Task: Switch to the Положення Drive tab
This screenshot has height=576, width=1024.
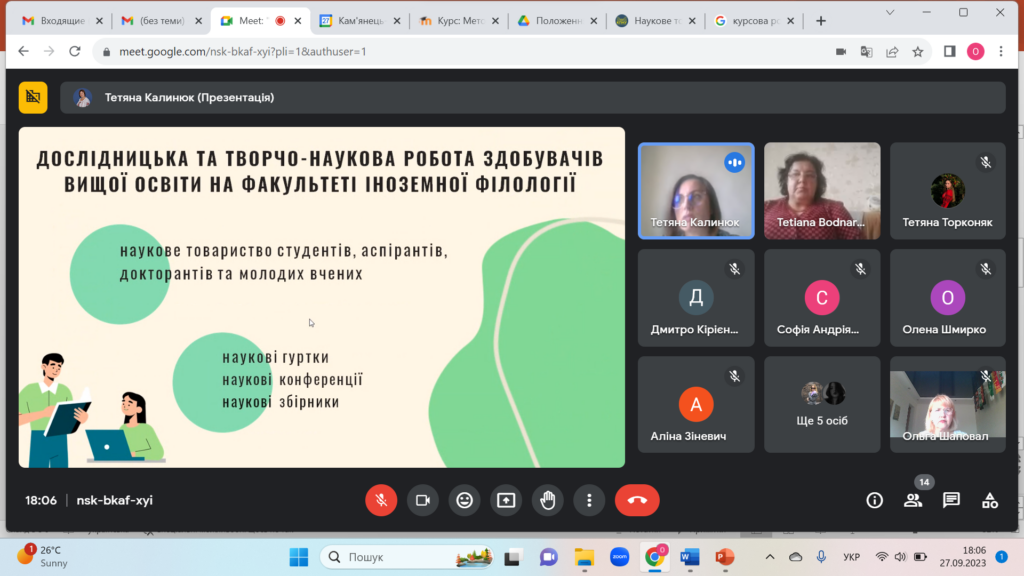Action: click(555, 20)
